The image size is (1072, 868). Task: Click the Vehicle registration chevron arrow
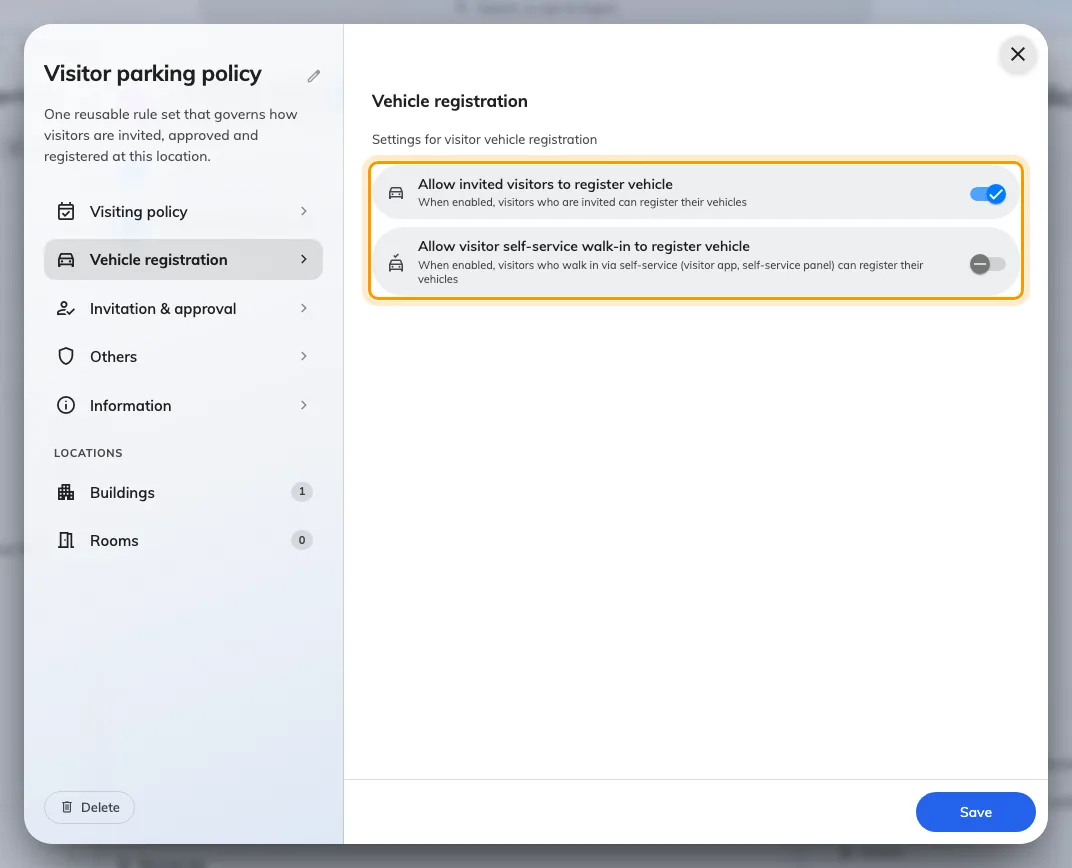point(304,260)
